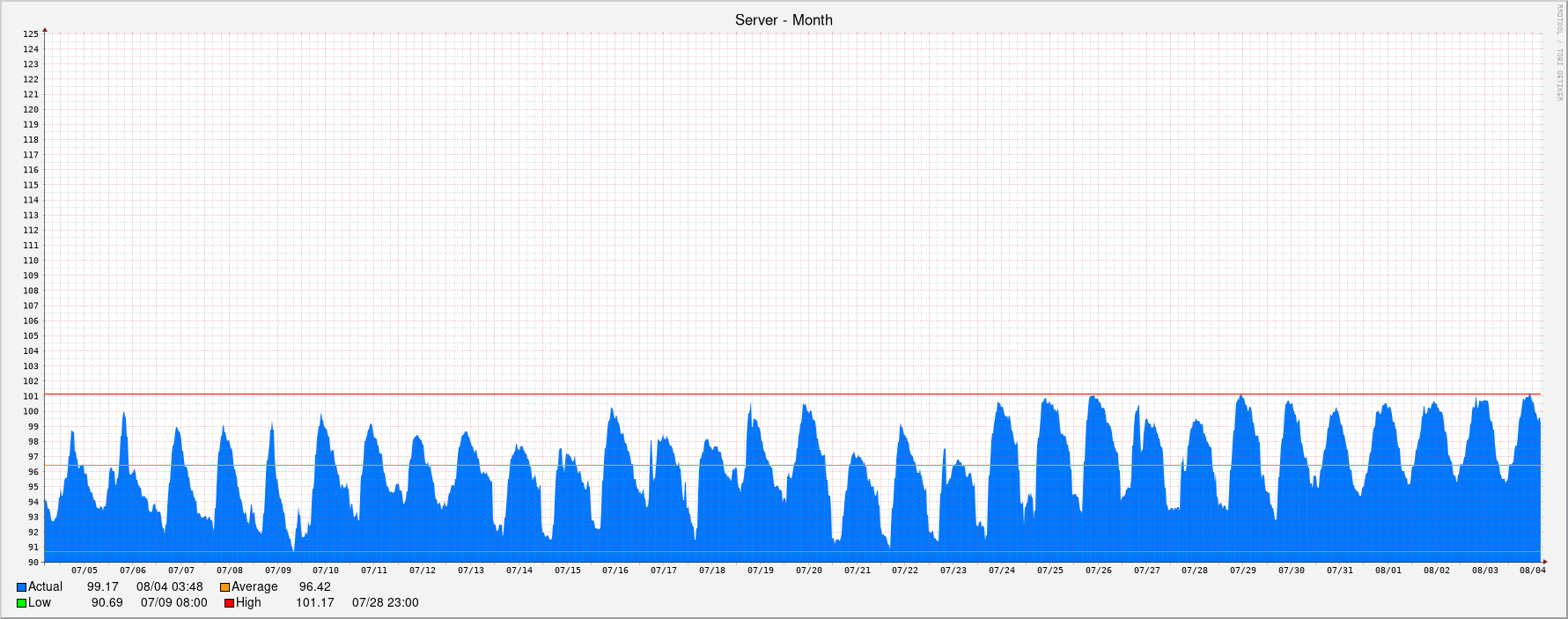The width and height of the screenshot is (1568, 619).
Task: Click the green Low legend swatch
Action: pos(21,603)
